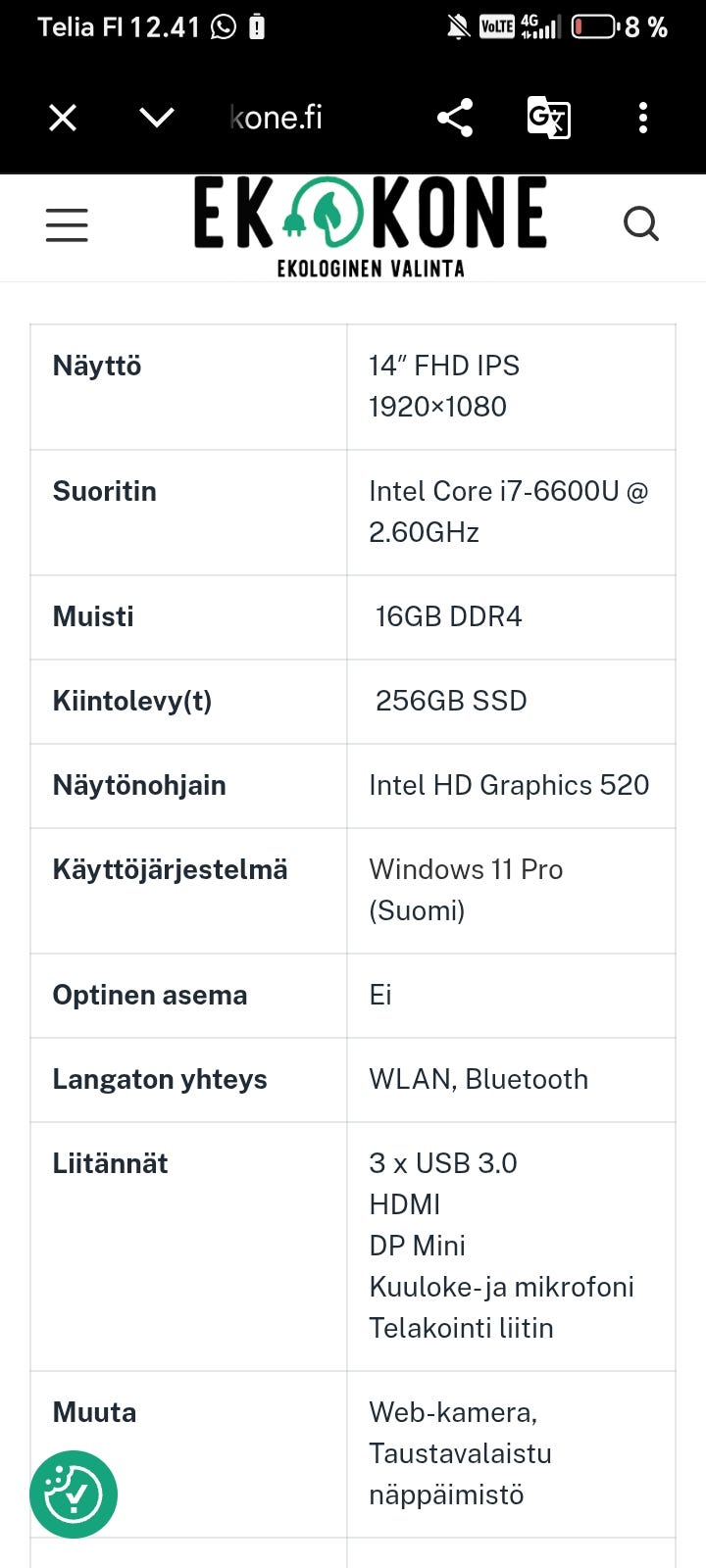The width and height of the screenshot is (706, 1568).
Task: Open the site search magnifier
Action: (640, 224)
